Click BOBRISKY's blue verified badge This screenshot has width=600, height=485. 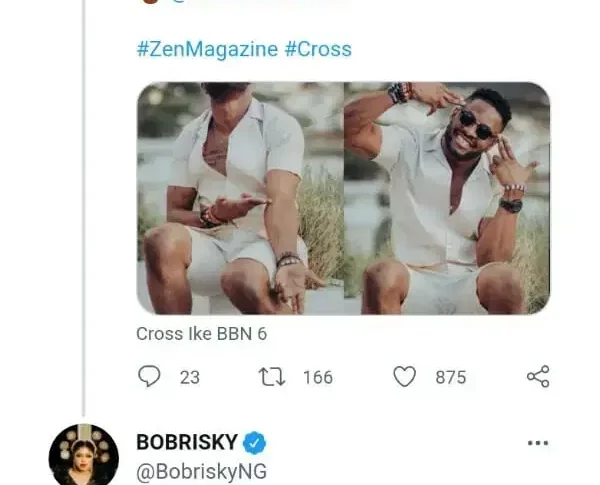[255, 443]
